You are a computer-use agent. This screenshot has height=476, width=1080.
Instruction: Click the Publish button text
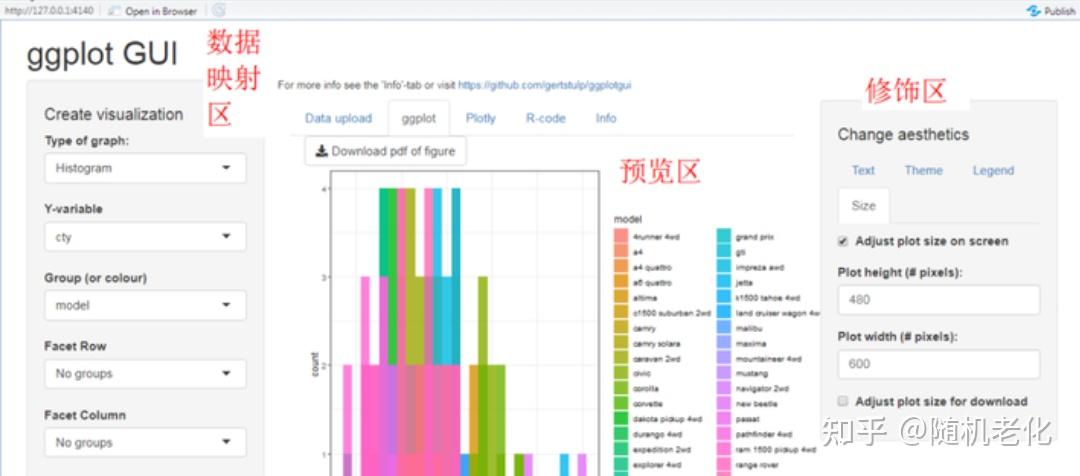tap(1059, 11)
